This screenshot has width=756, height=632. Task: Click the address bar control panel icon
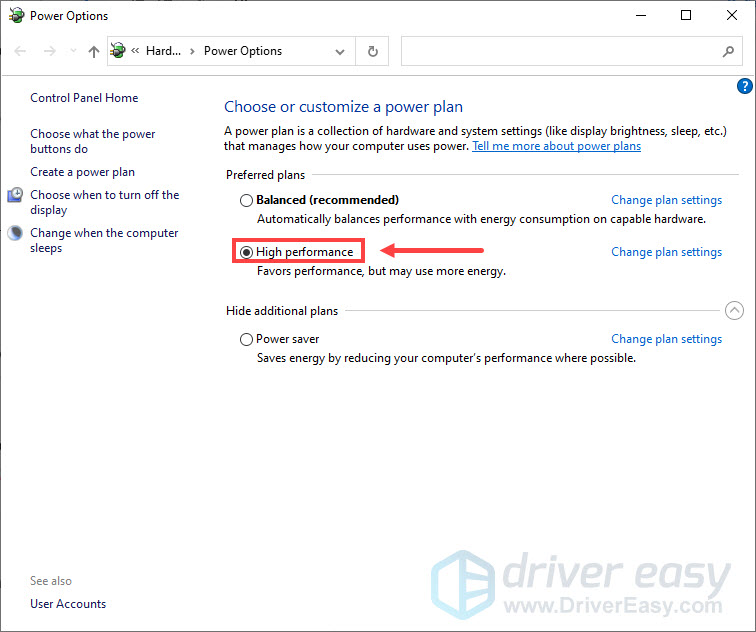point(119,51)
